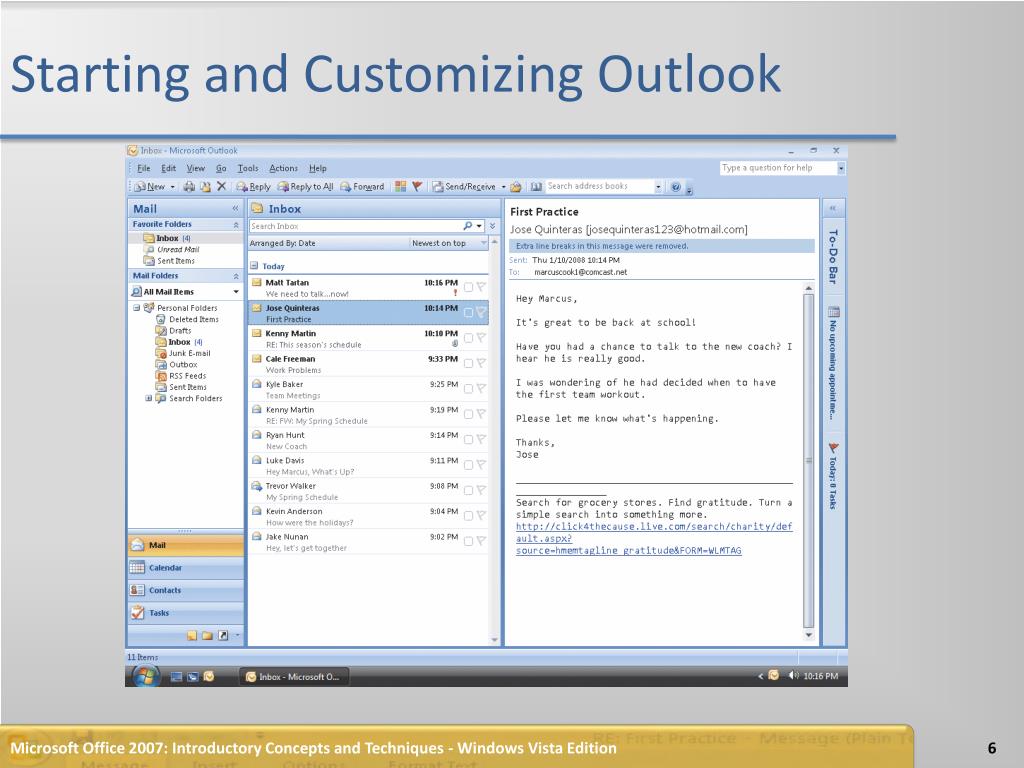Click Reply to All in the toolbar
Viewport: 1024px width, 768px height.
click(305, 187)
